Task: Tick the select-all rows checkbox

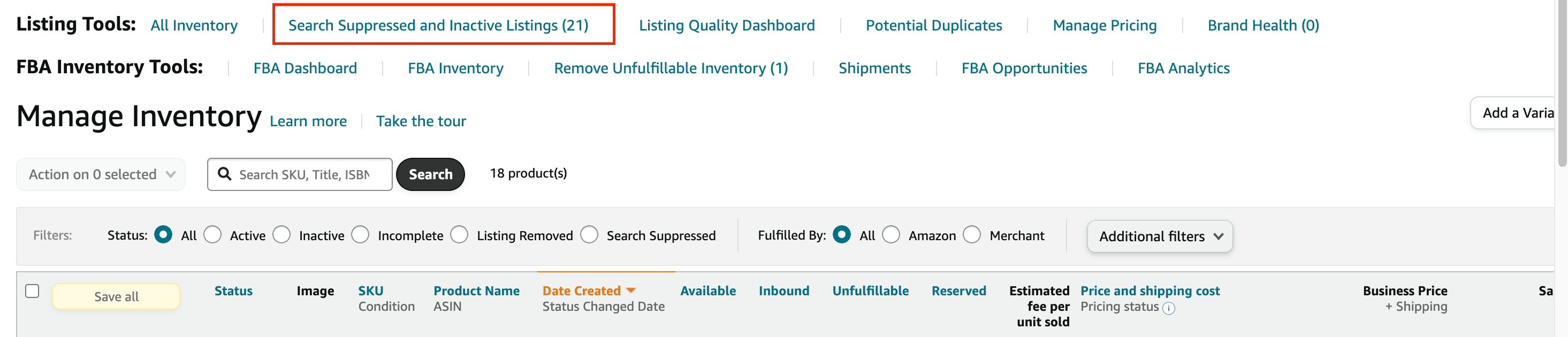Action: 32,292
